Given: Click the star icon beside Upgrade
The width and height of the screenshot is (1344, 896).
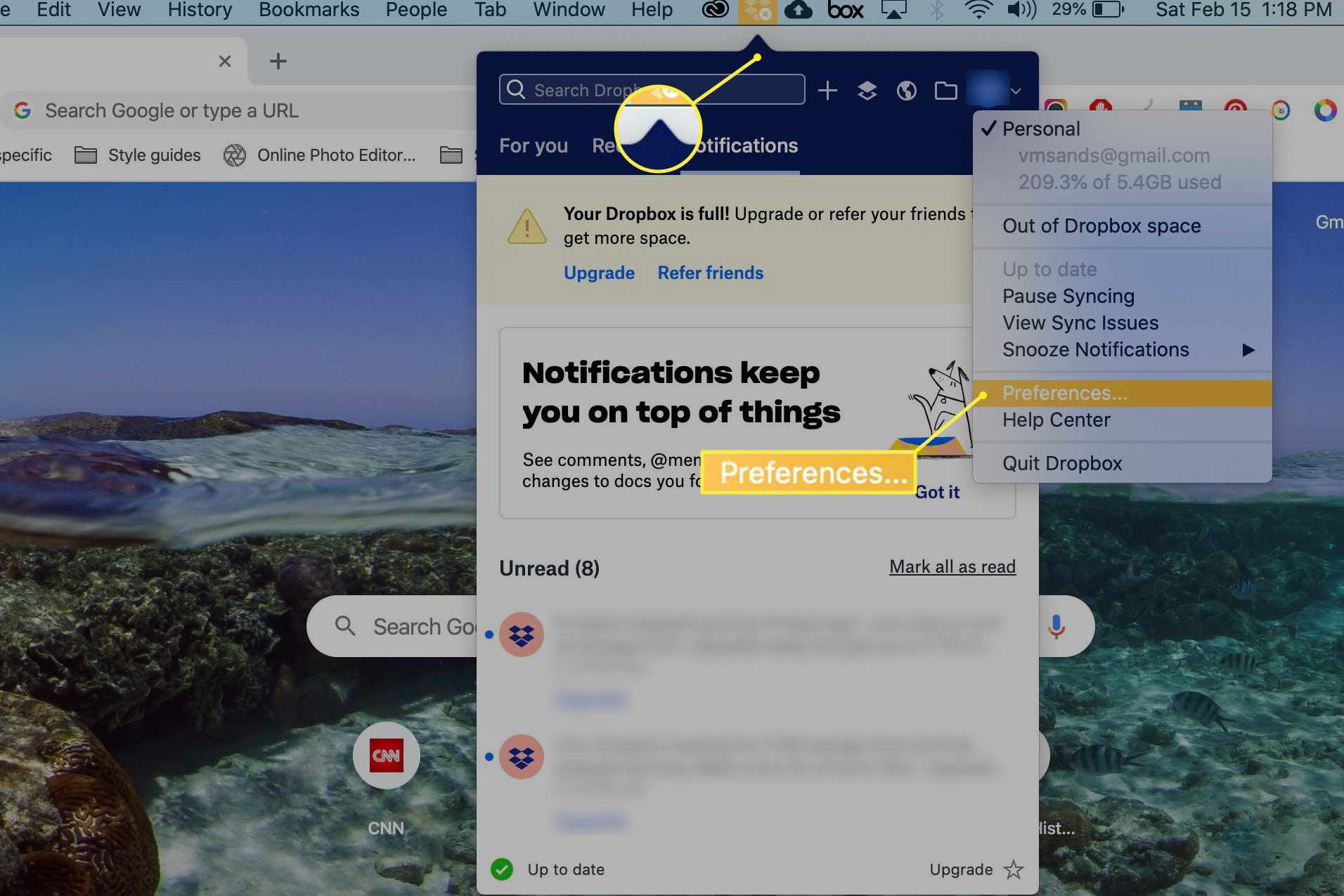Looking at the screenshot, I should (x=1013, y=869).
